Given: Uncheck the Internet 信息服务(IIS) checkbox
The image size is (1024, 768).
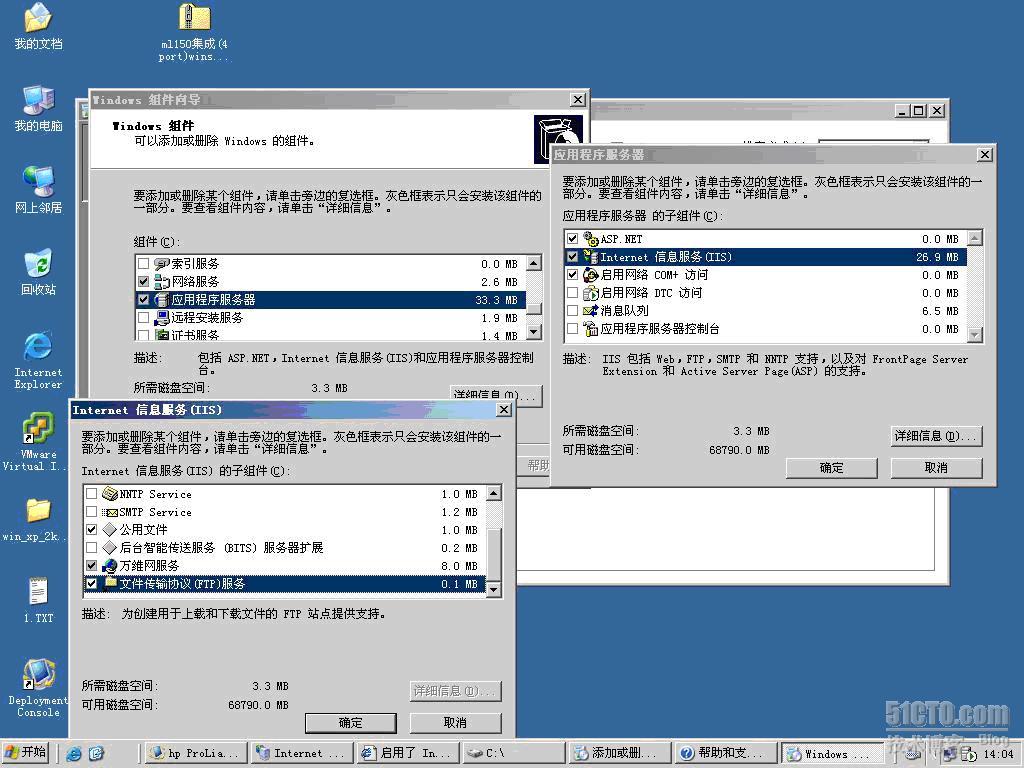Looking at the screenshot, I should 572,257.
